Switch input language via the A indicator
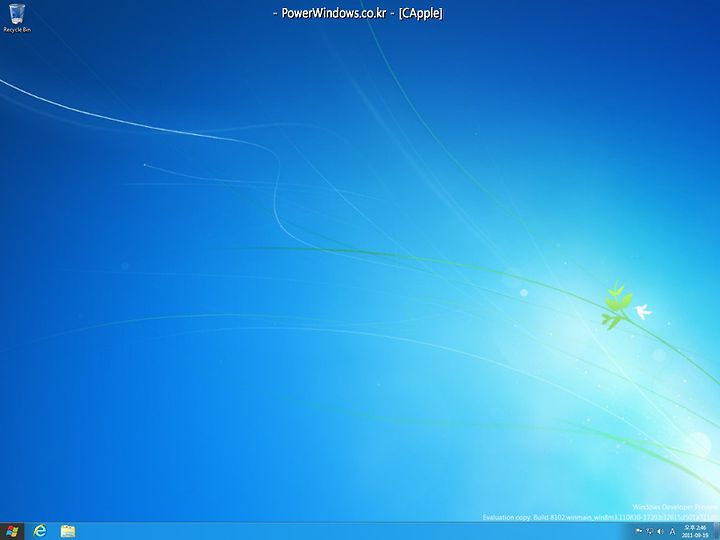 [673, 531]
